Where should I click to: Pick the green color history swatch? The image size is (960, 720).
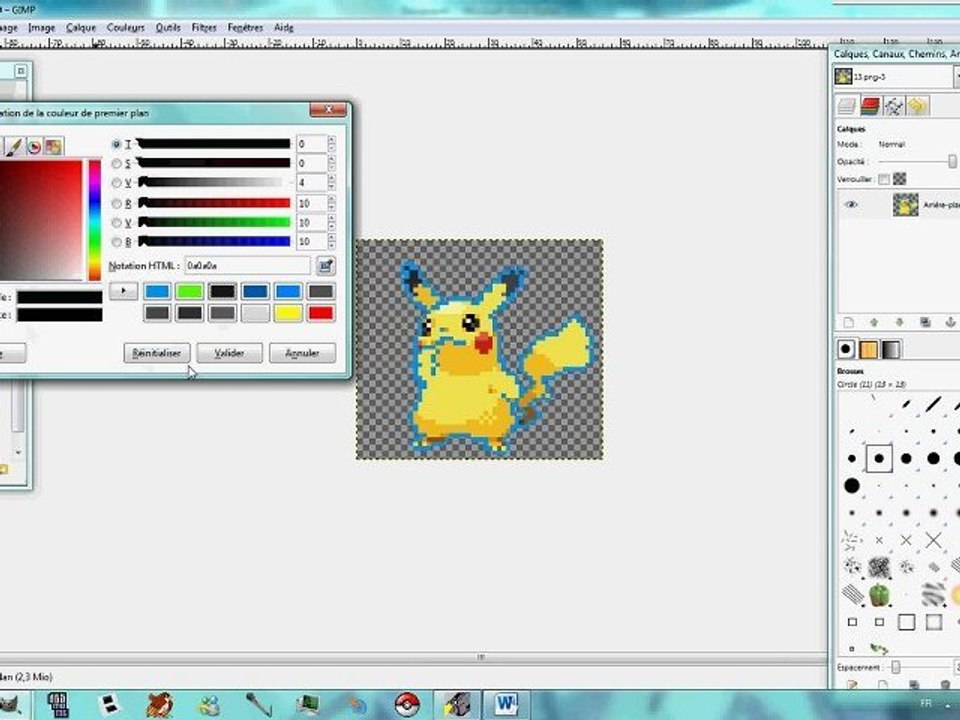point(189,291)
